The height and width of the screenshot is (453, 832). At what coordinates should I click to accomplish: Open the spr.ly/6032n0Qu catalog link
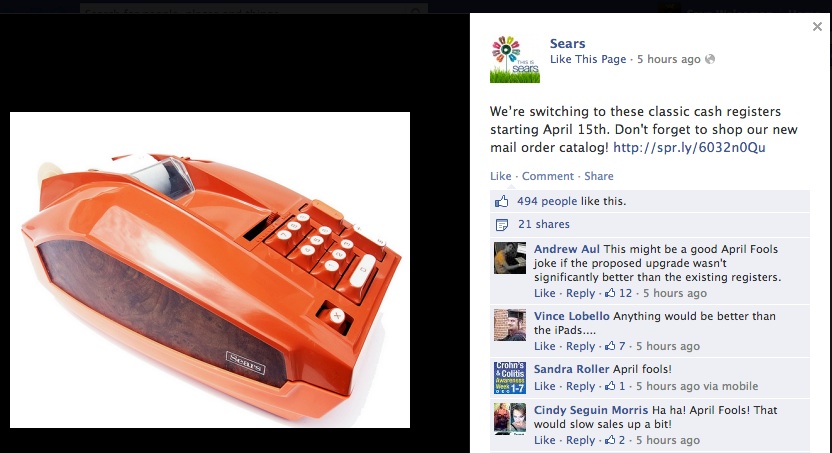(689, 147)
